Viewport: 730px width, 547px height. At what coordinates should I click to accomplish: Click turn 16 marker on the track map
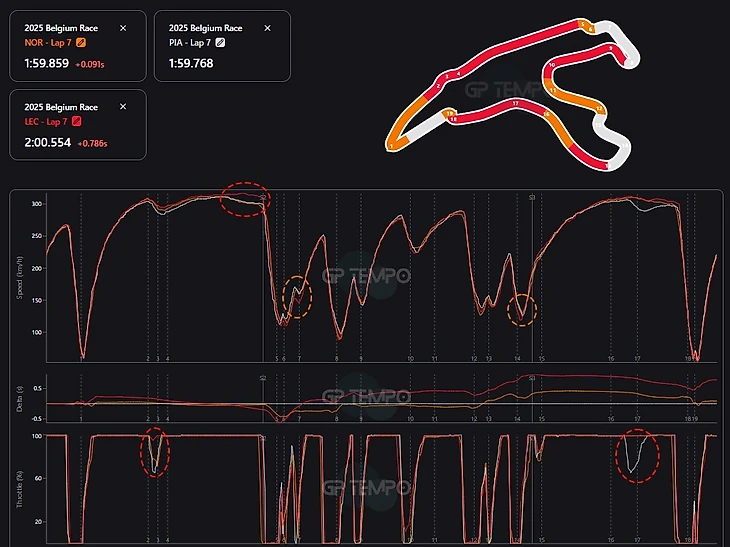(546, 114)
